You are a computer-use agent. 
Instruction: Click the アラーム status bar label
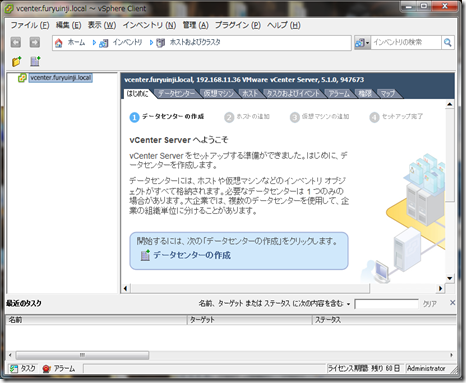click(64, 368)
